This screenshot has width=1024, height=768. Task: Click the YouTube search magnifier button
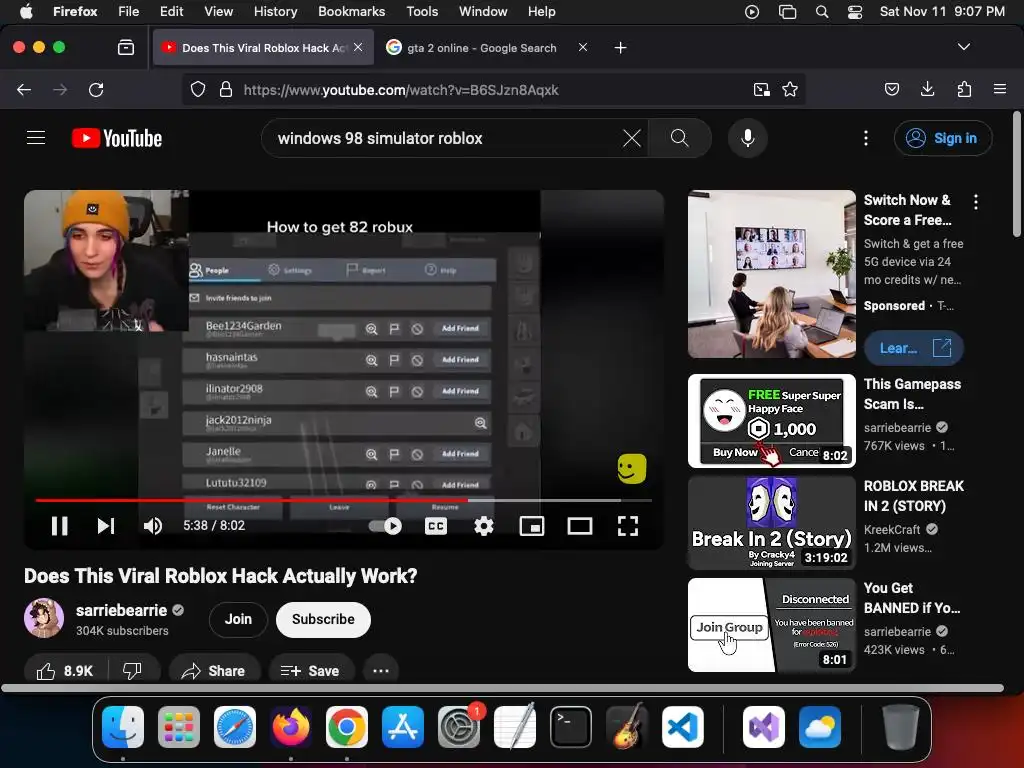[680, 138]
